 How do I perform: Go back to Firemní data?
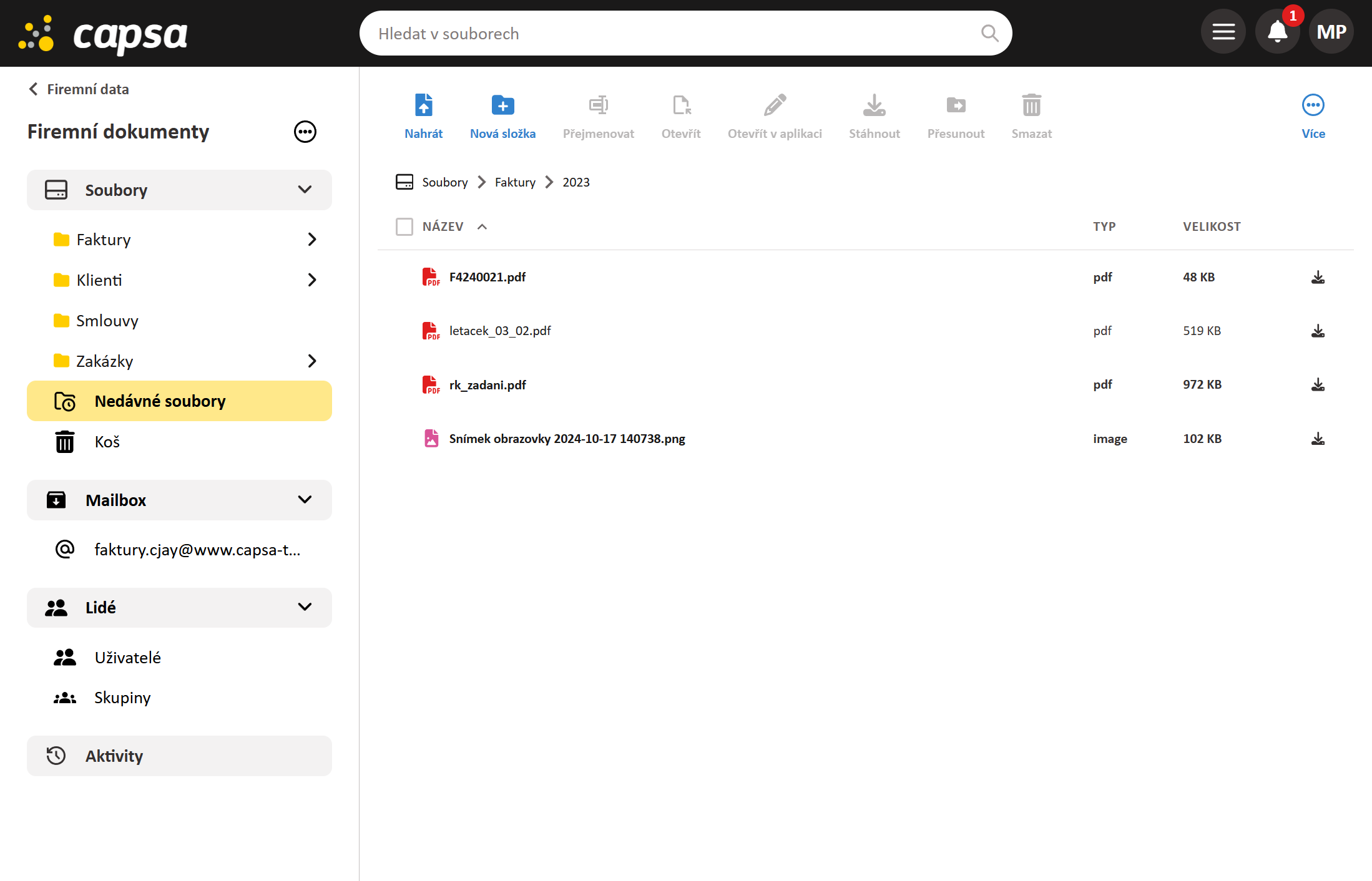[x=79, y=89]
